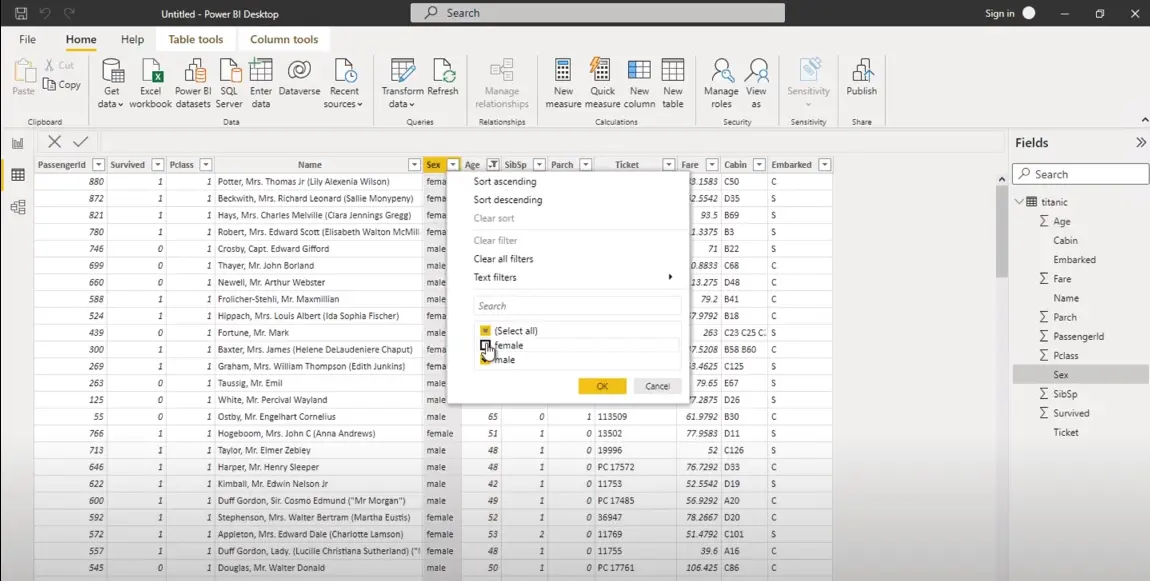Switch to Report view in left sidebar
The height and width of the screenshot is (581, 1150).
[17, 143]
